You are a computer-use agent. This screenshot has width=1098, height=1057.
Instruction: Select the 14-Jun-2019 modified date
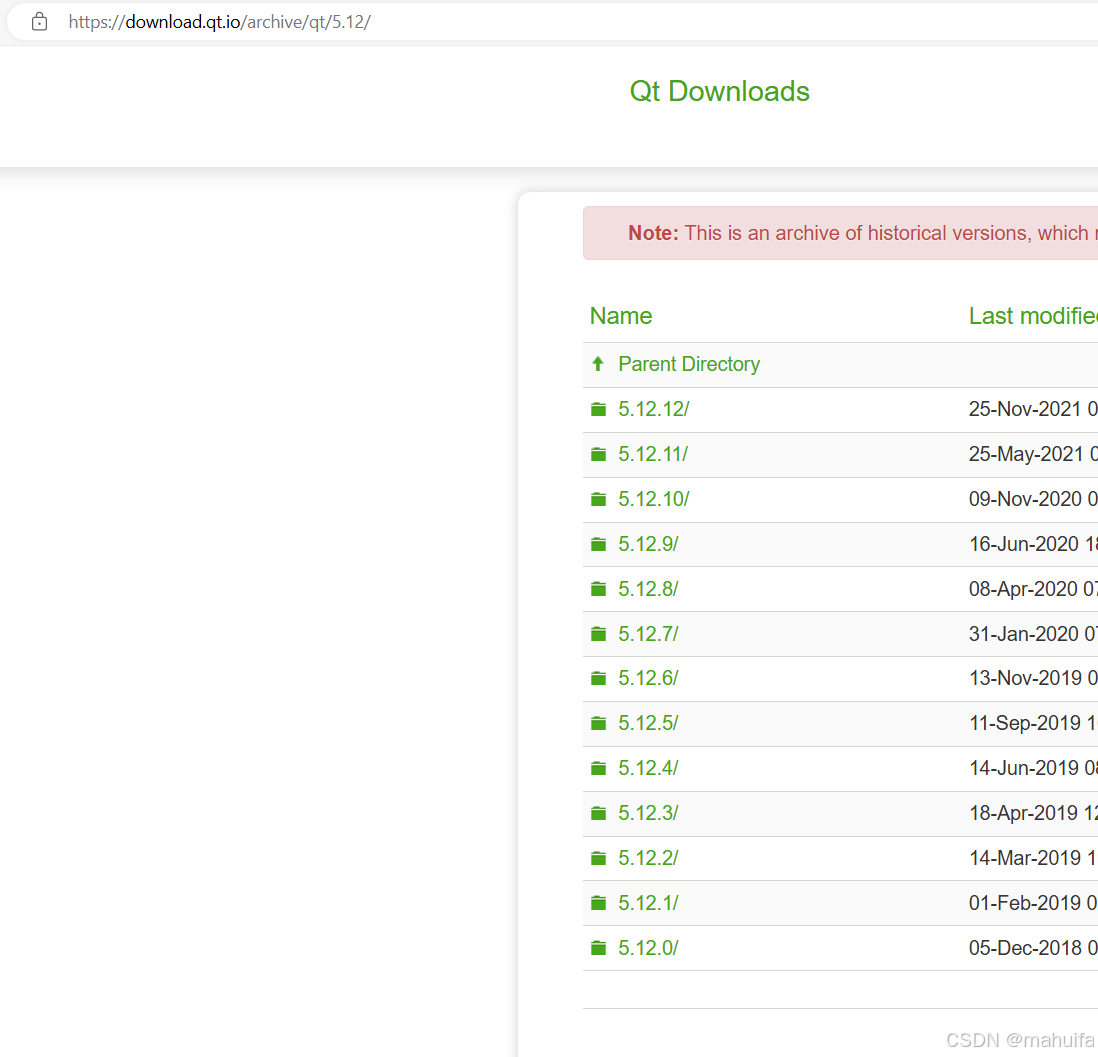1024,768
